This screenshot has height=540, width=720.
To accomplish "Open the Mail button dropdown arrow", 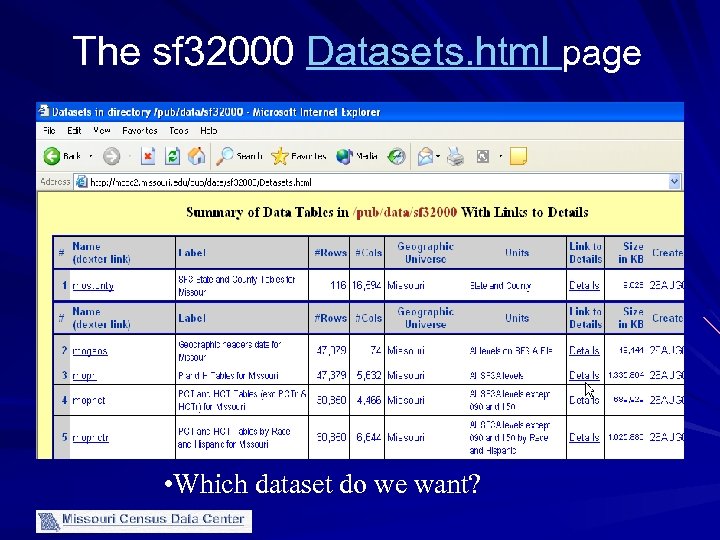I will [x=438, y=157].
